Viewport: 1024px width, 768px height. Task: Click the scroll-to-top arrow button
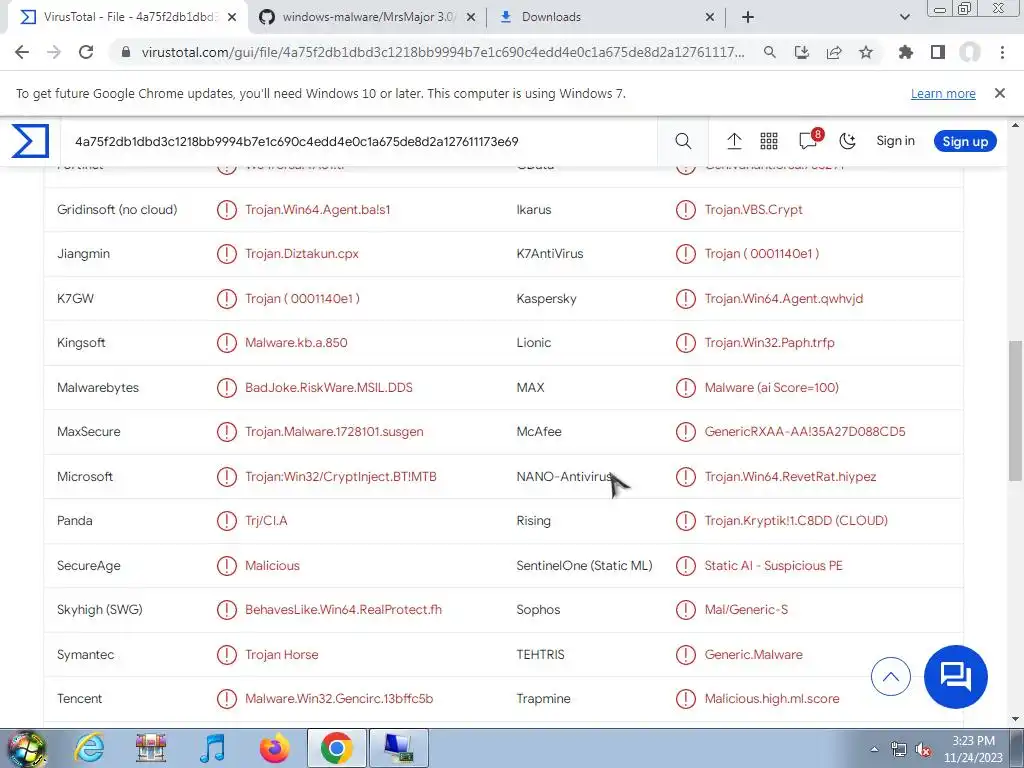tap(890, 677)
